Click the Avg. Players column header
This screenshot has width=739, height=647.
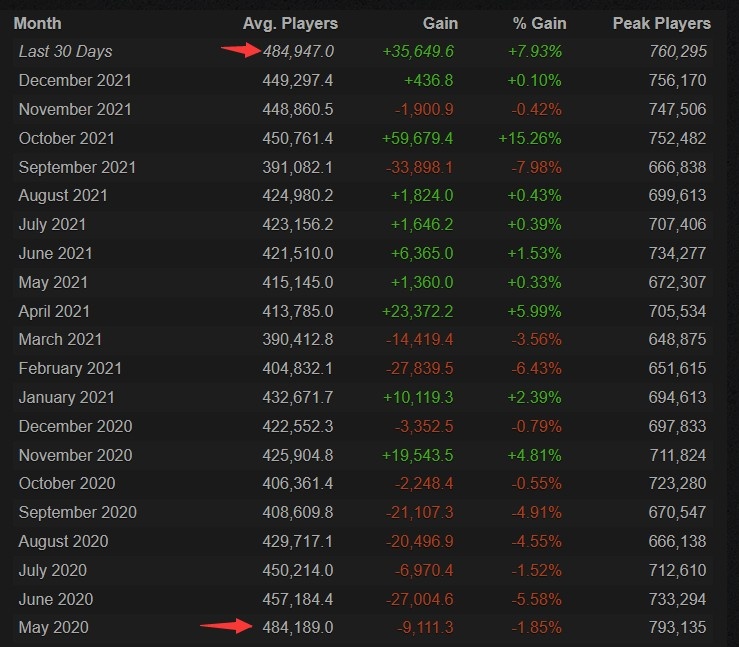290,23
